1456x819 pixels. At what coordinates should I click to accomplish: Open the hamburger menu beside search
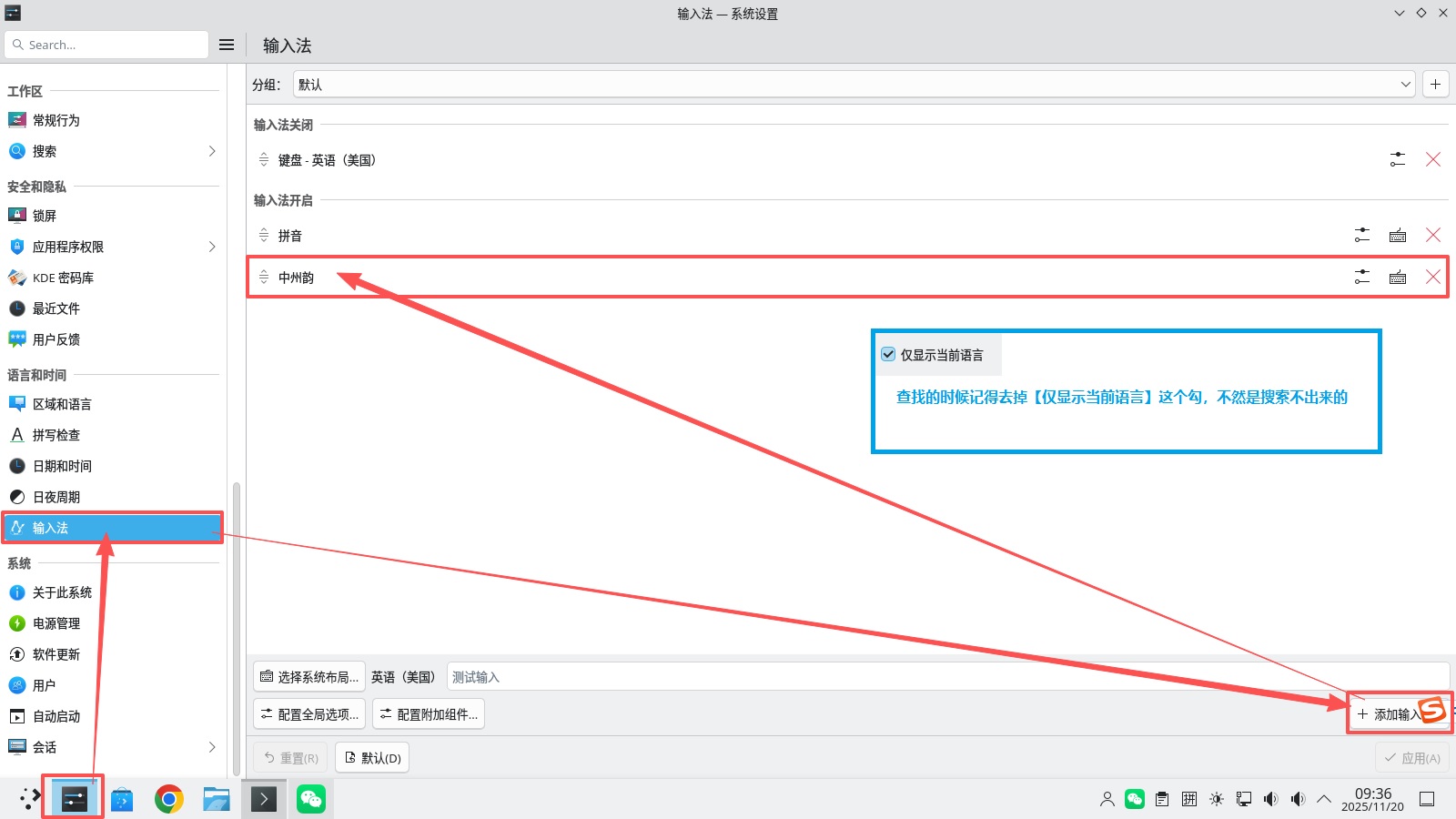pos(227,45)
